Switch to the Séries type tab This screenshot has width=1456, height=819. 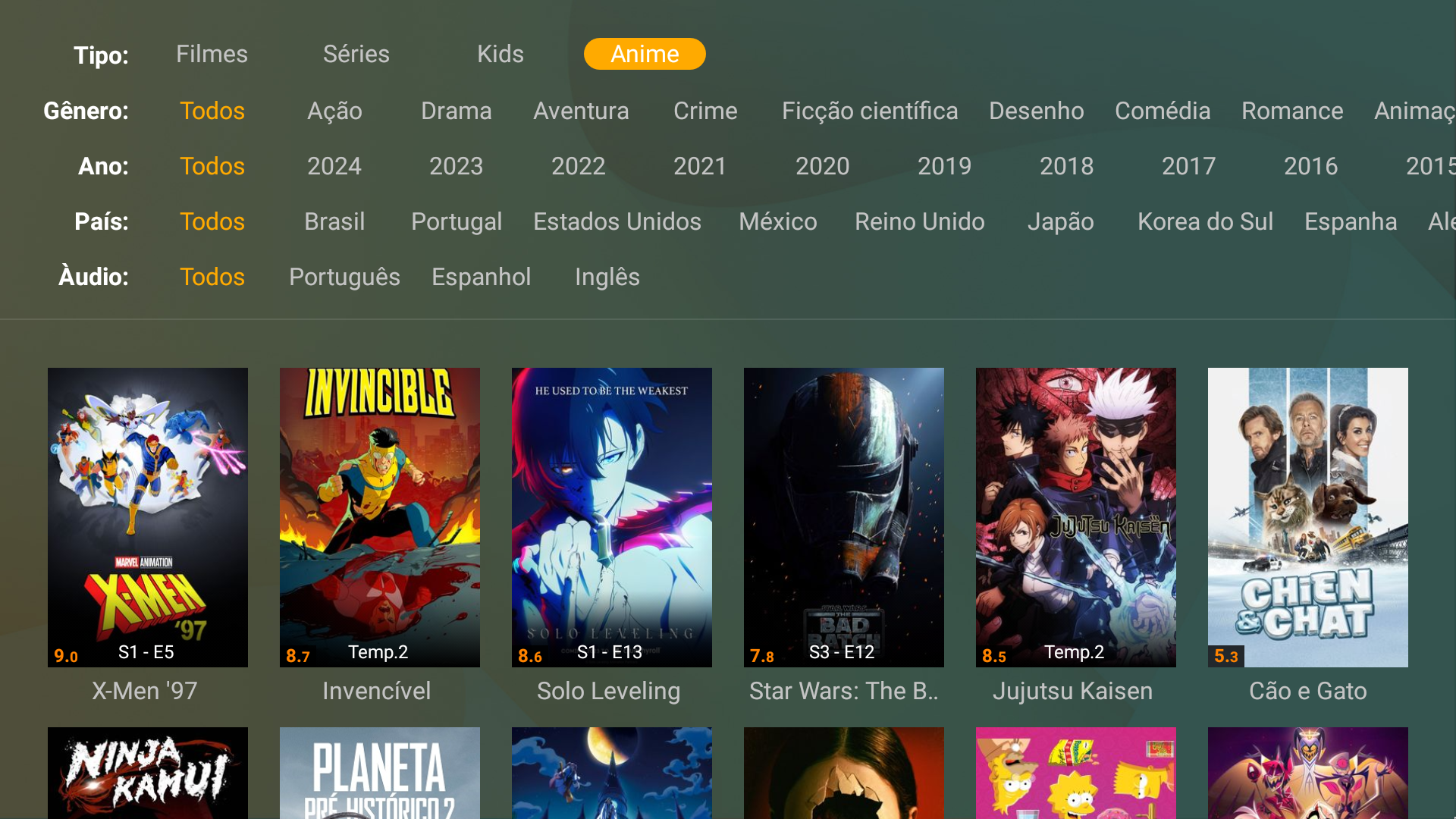coord(356,54)
